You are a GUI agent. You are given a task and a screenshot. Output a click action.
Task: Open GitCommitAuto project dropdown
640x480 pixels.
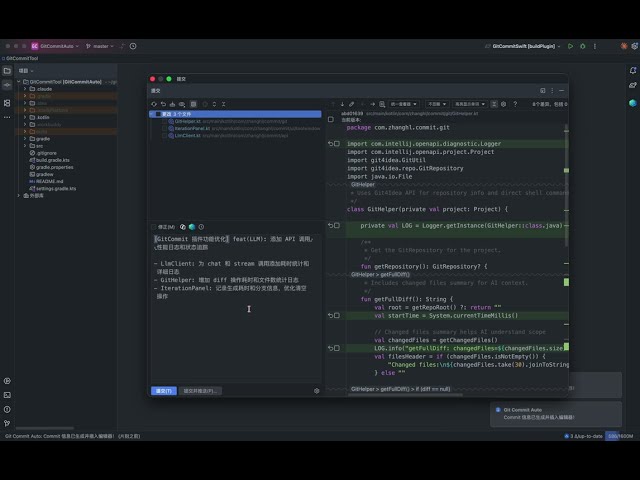55,46
